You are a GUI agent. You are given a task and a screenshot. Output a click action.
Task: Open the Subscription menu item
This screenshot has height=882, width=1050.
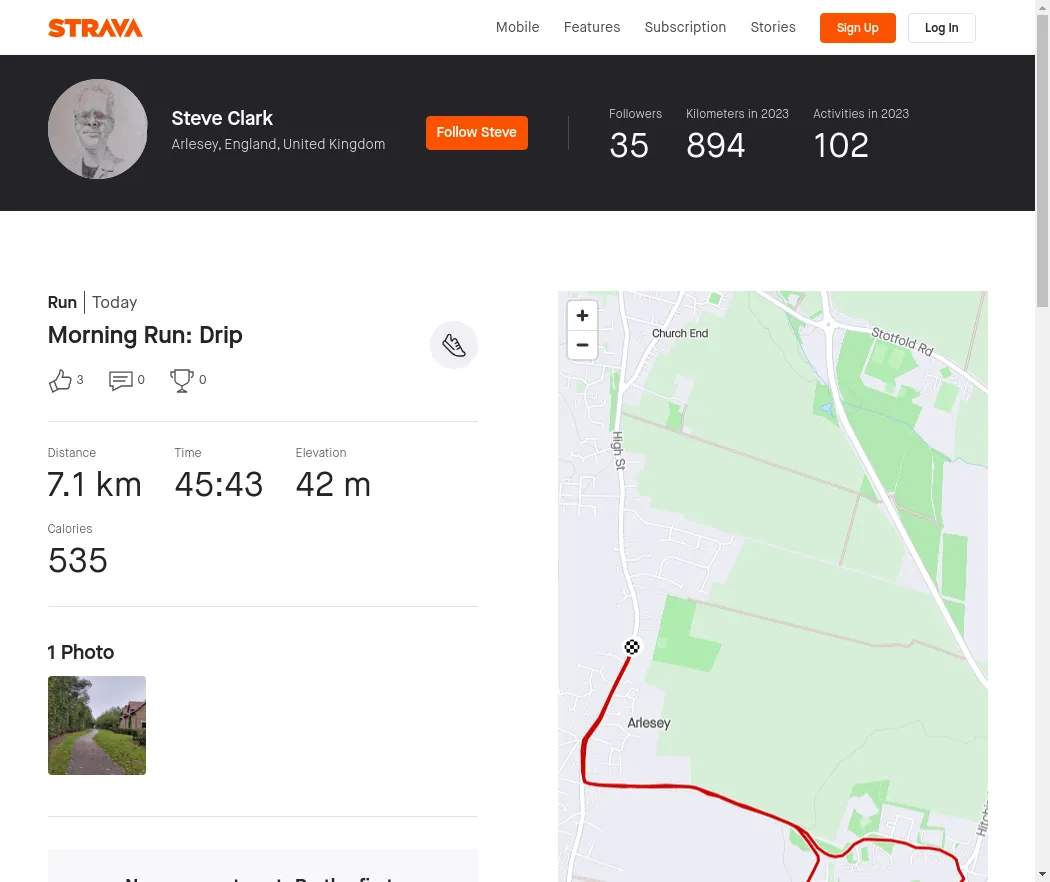click(685, 27)
